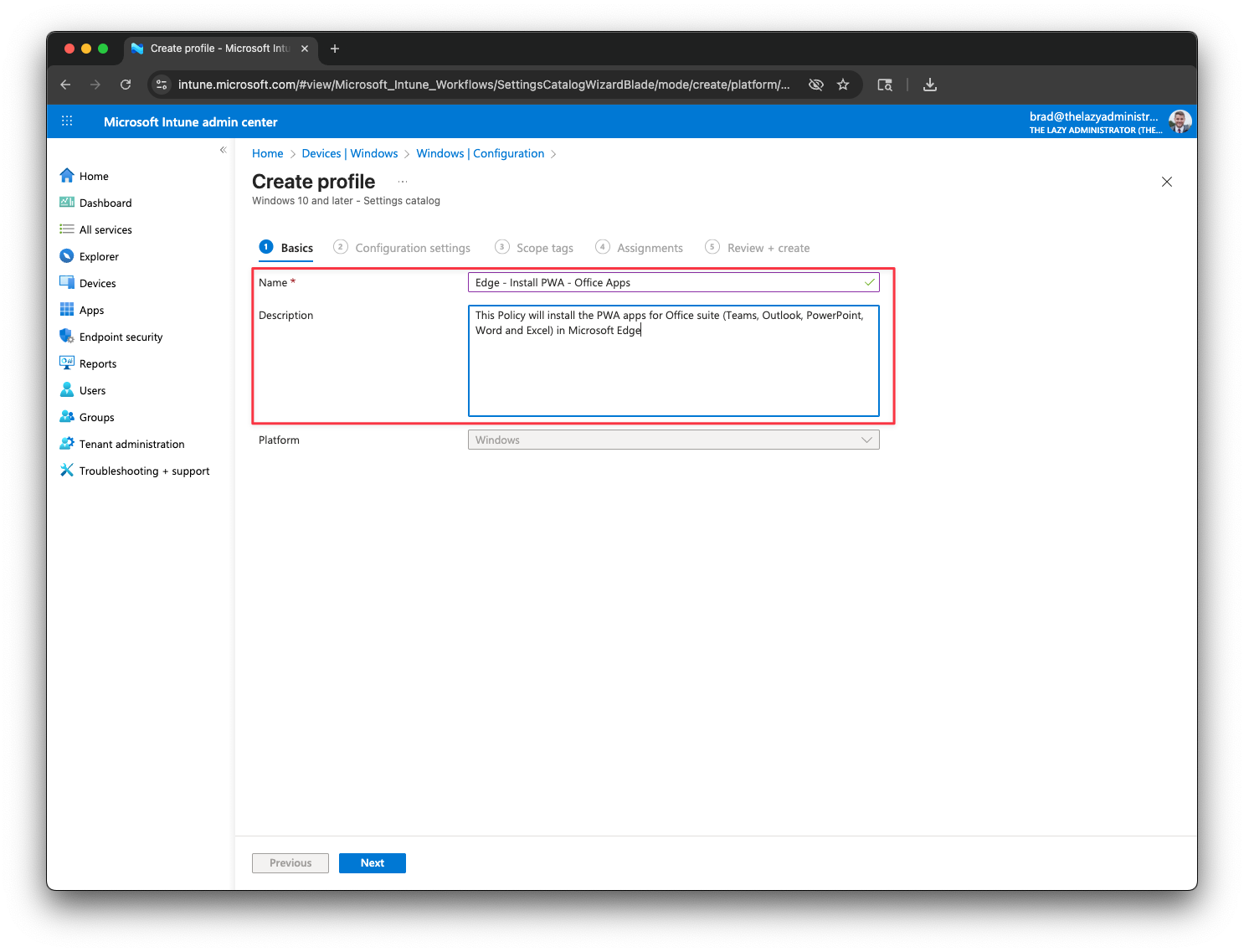Click the brad@thelazyadministr... account name

pos(1093,116)
